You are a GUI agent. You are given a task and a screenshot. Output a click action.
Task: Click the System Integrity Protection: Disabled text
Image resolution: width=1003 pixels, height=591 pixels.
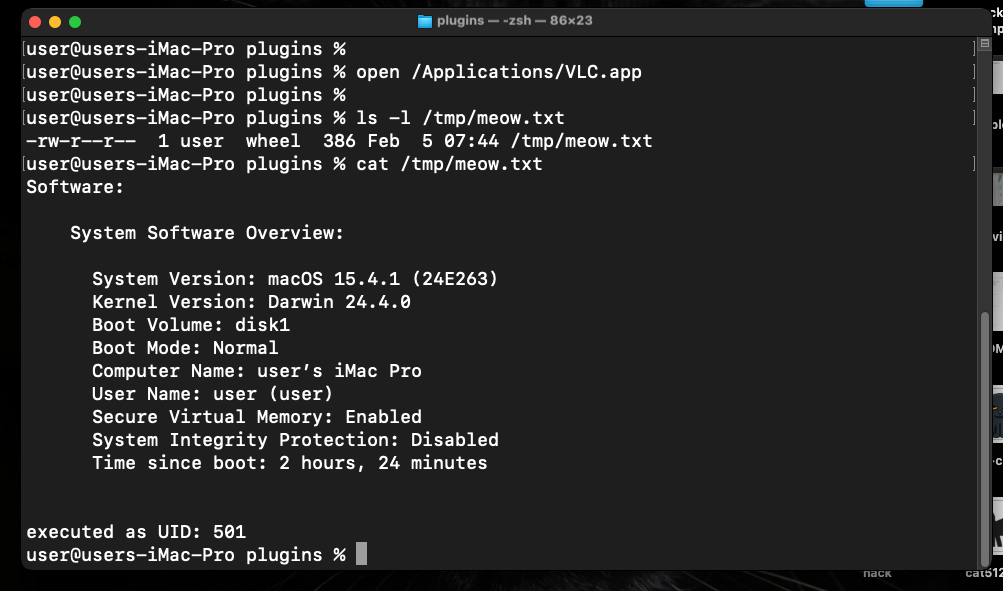[x=295, y=439]
